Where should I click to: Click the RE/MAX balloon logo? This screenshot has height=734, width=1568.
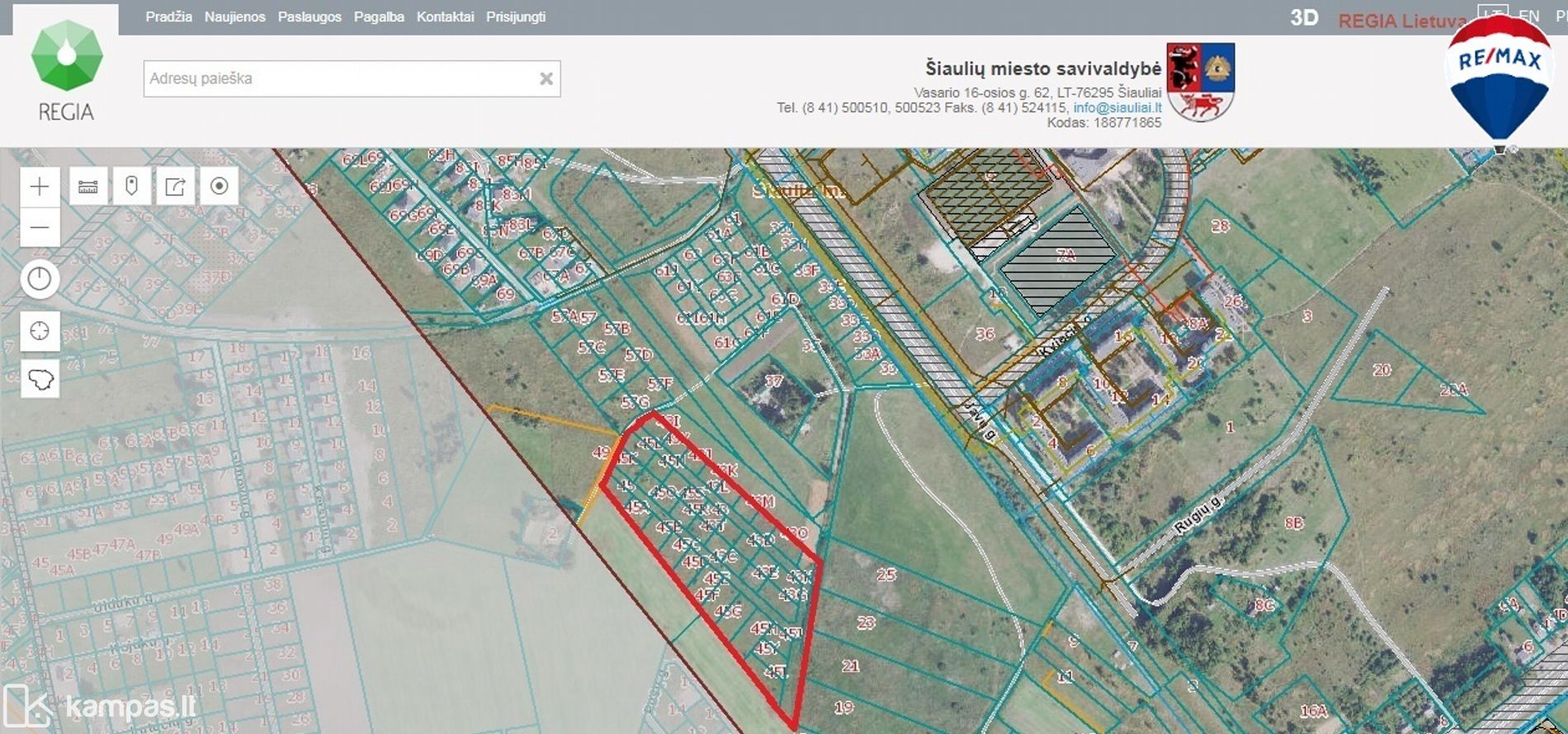point(1499,83)
